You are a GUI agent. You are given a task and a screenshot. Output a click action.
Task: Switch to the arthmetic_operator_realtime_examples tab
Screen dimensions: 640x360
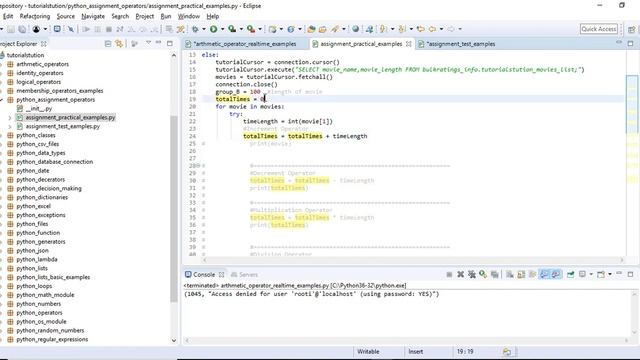245,44
